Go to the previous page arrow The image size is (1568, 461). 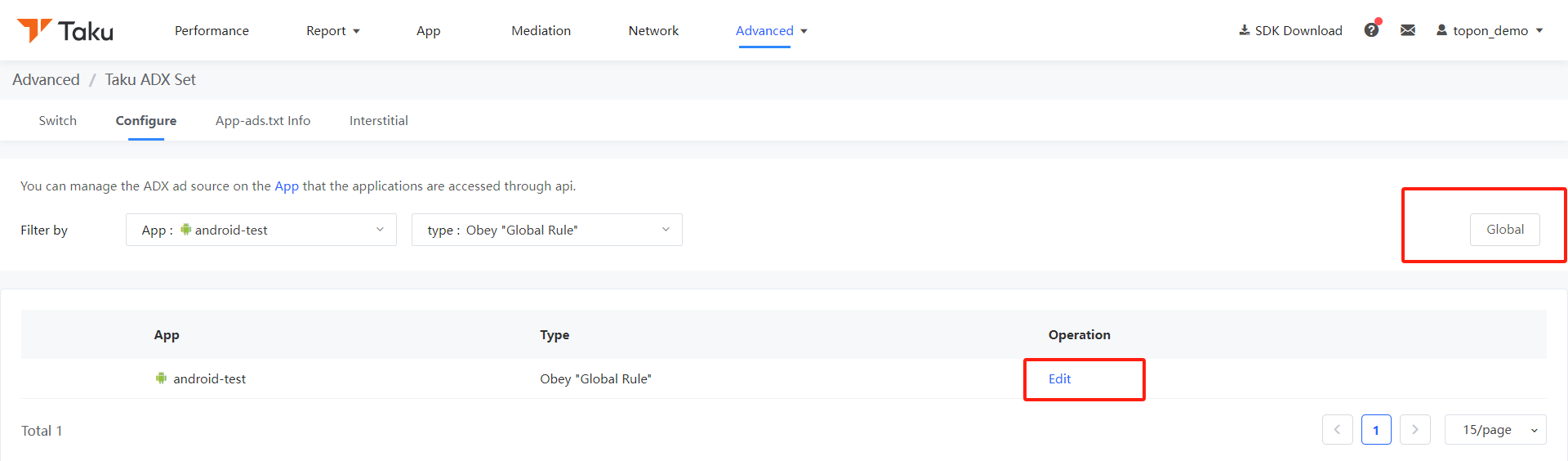coord(1338,430)
